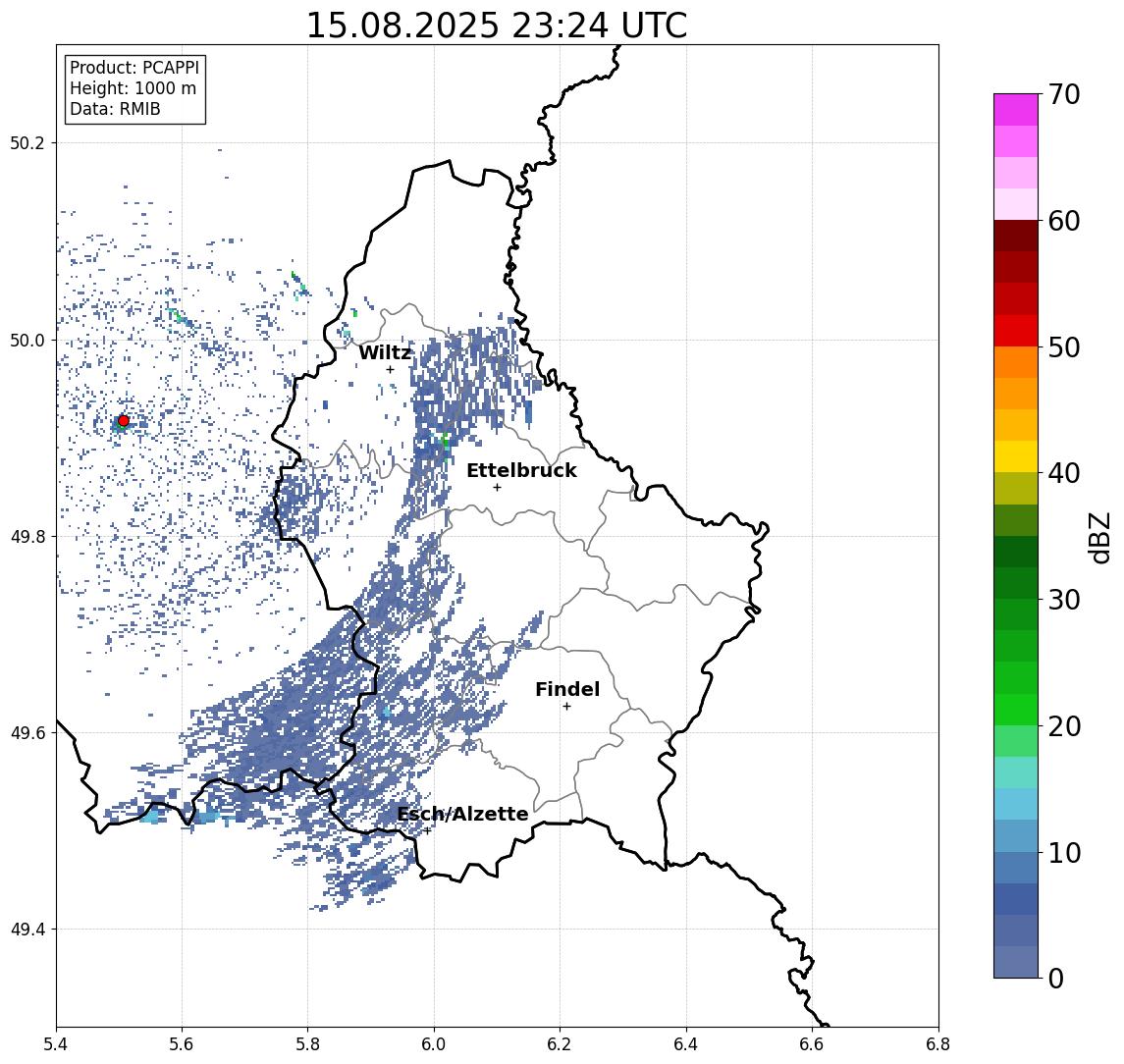Click the Esch/Alzette city label
Image resolution: width=1124 pixels, height=1064 pixels.
click(462, 814)
